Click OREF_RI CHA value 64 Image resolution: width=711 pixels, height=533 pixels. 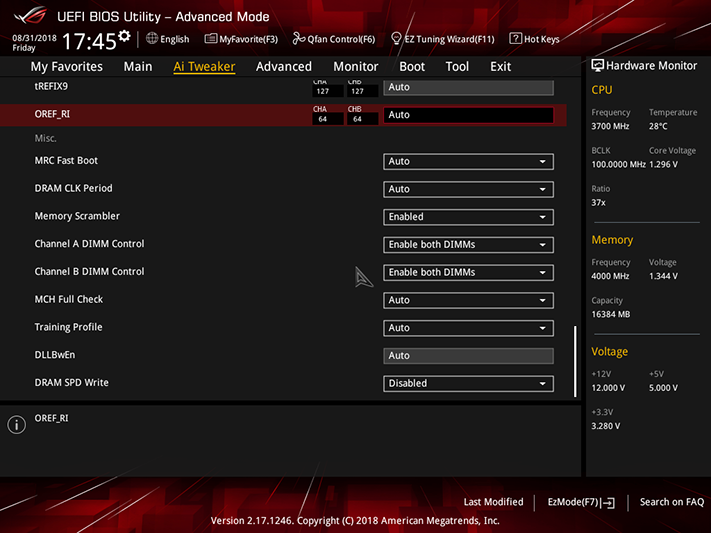[327, 119]
